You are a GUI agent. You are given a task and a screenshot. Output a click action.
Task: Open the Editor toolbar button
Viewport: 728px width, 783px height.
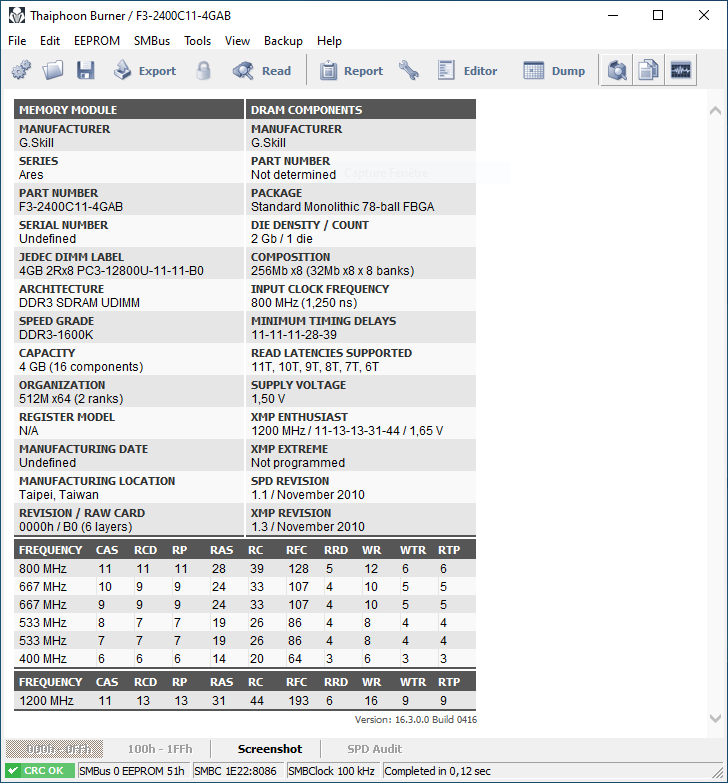pyautogui.click(x=467, y=70)
